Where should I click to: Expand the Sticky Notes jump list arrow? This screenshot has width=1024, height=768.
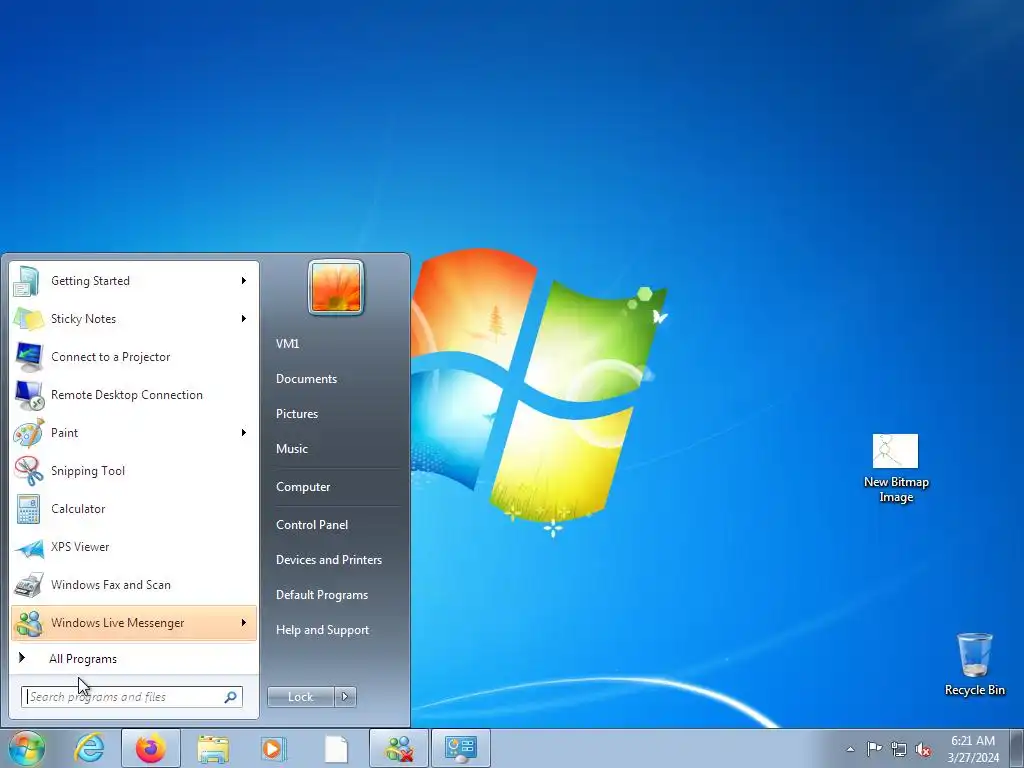click(244, 319)
